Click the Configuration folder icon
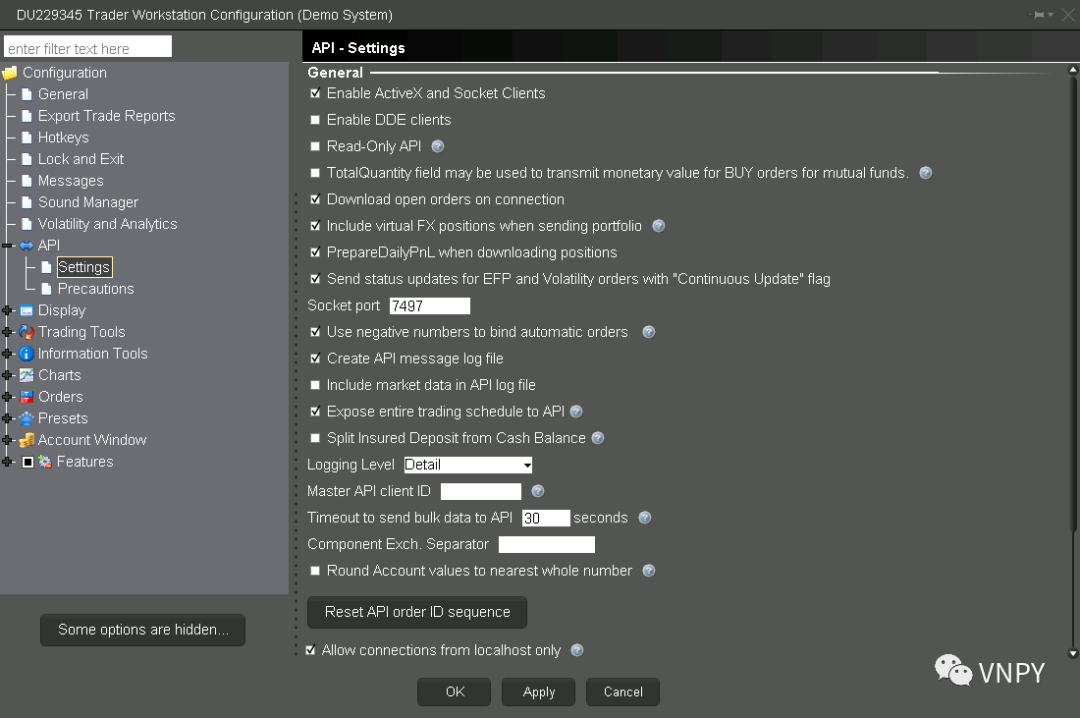 tap(10, 73)
